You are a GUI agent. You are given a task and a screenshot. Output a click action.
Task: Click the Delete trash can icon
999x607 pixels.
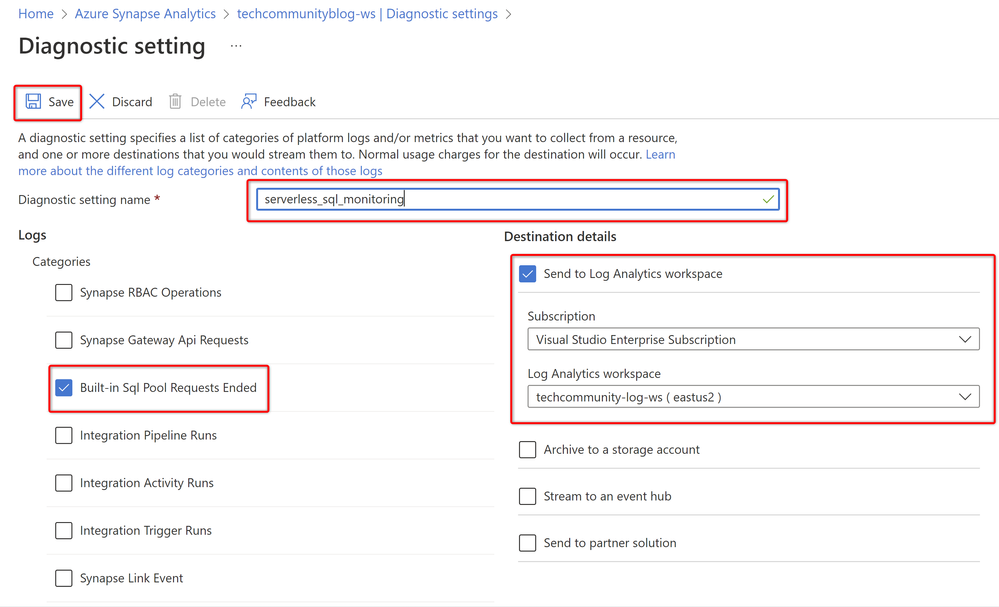[x=175, y=102]
